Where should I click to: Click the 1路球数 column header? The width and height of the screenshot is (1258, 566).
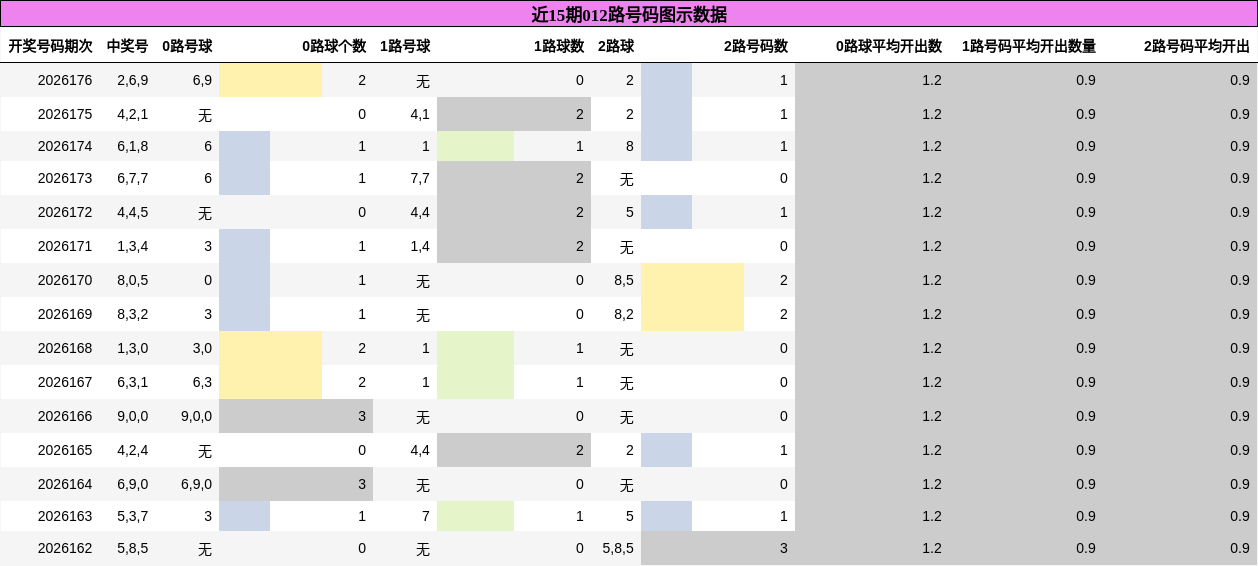pos(559,46)
